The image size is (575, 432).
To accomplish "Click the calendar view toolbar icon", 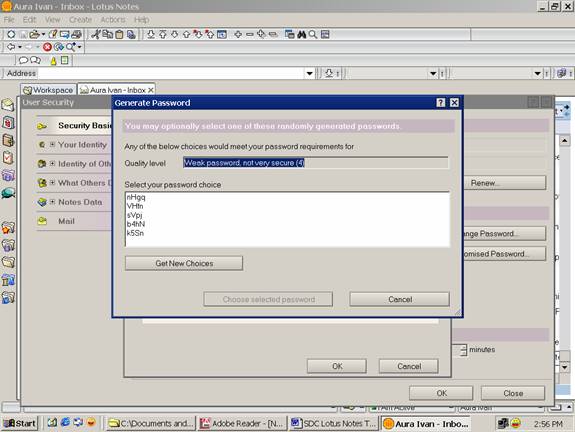I will pos(222,34).
